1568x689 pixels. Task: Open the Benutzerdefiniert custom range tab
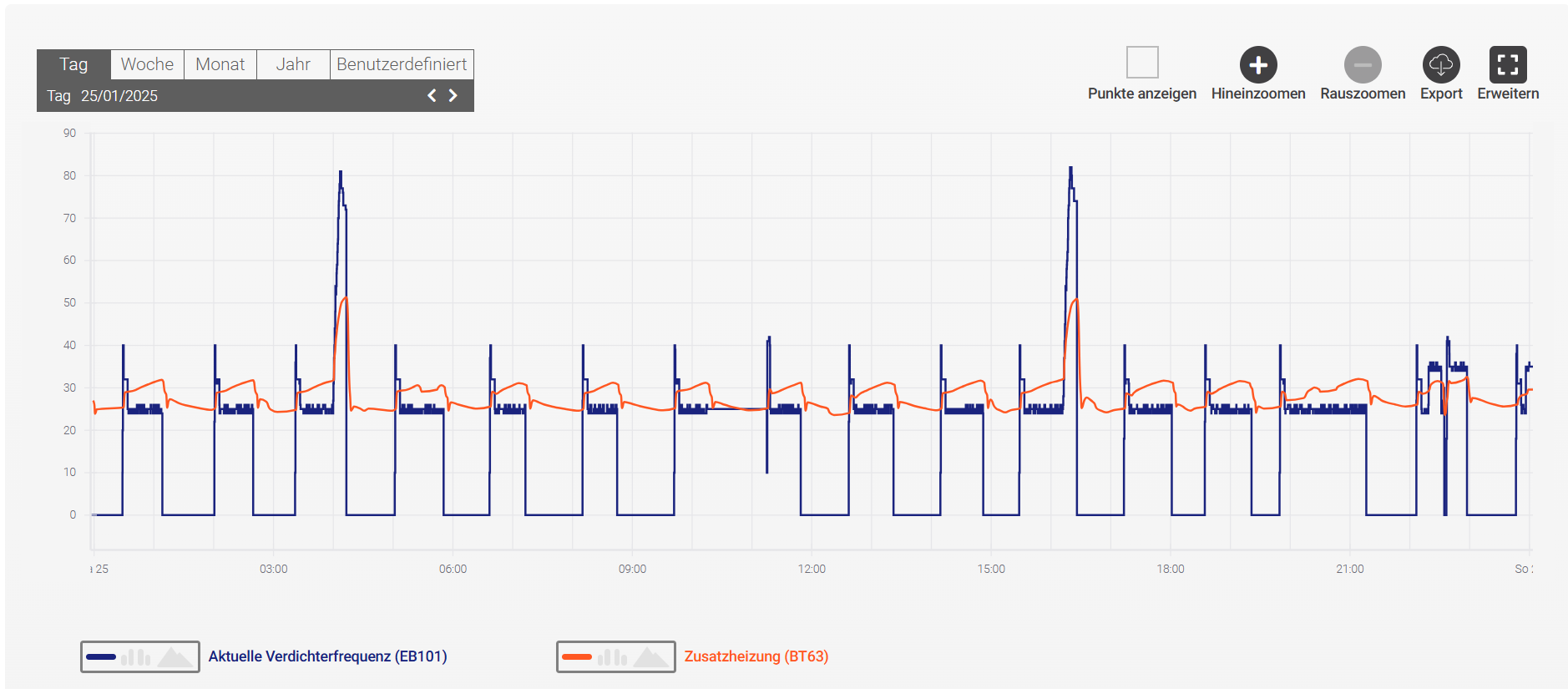point(402,64)
